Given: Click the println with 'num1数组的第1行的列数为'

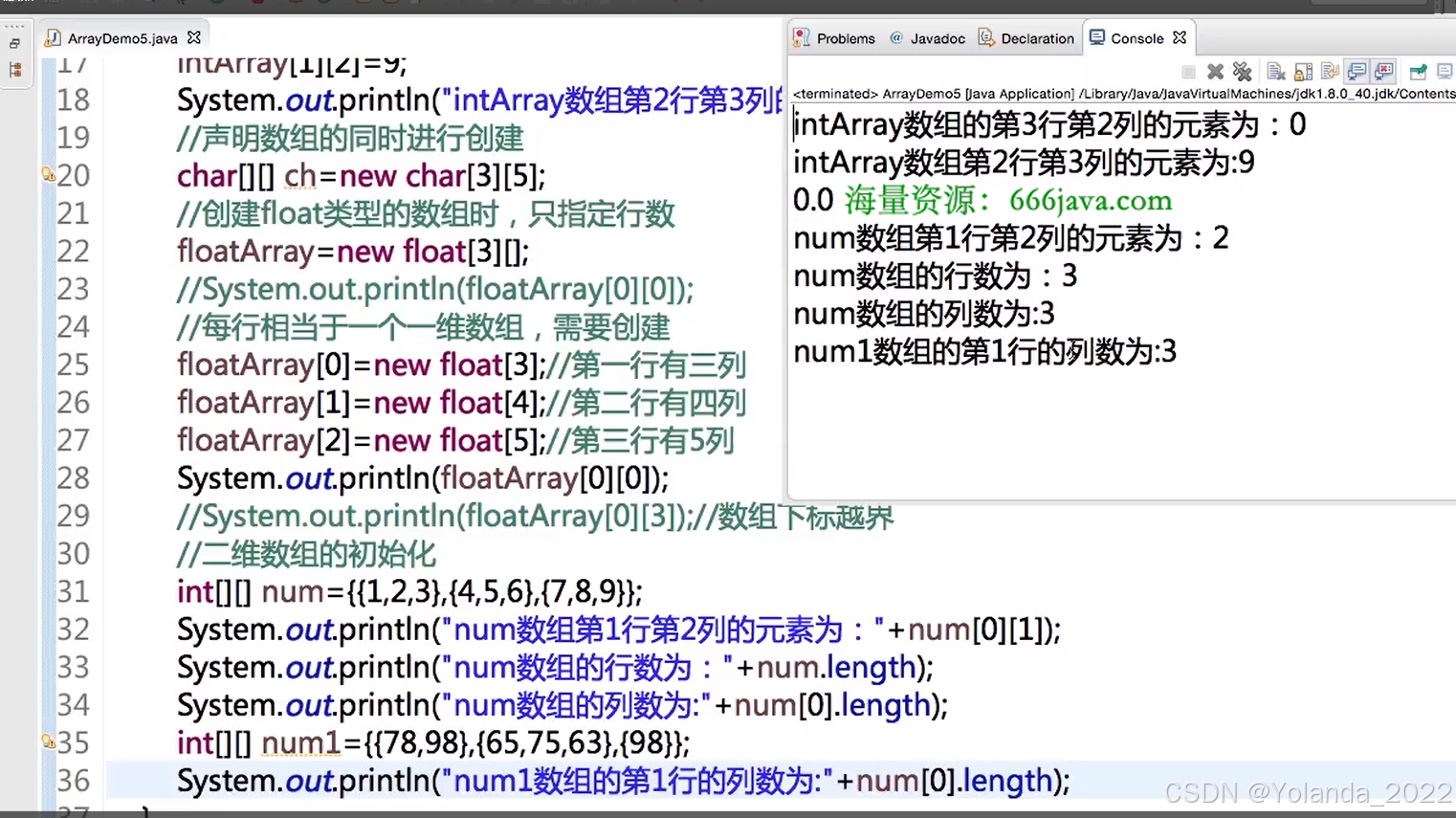Looking at the screenshot, I should [623, 781].
